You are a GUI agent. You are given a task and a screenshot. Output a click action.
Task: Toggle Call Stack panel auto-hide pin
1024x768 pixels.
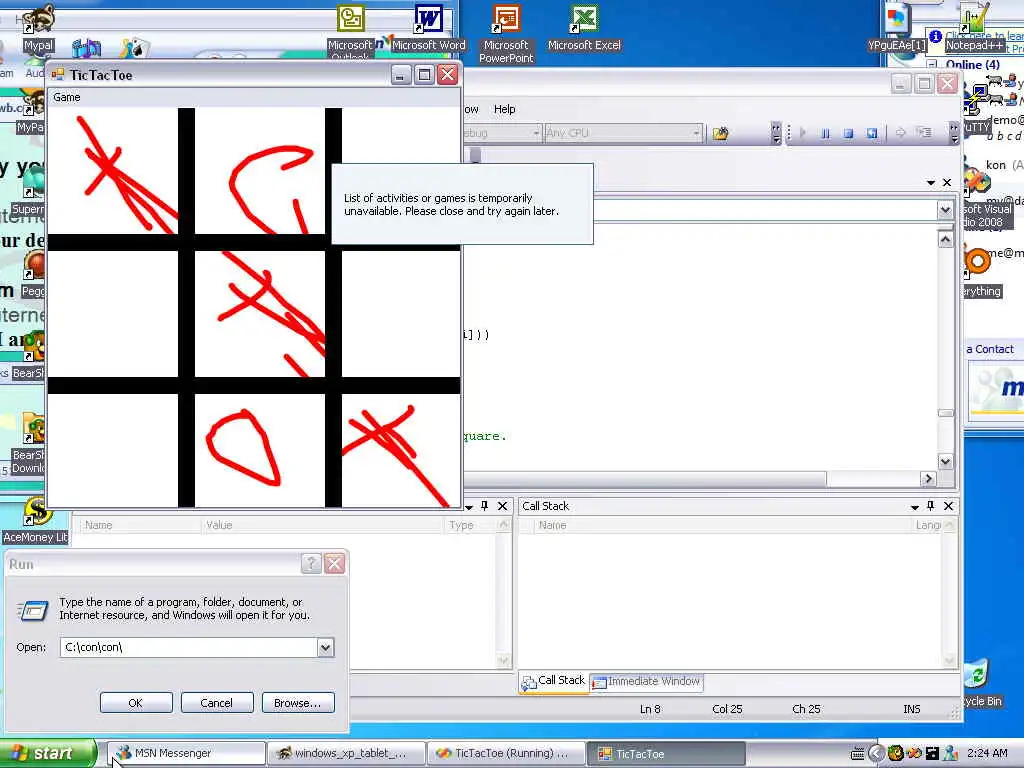click(x=931, y=506)
